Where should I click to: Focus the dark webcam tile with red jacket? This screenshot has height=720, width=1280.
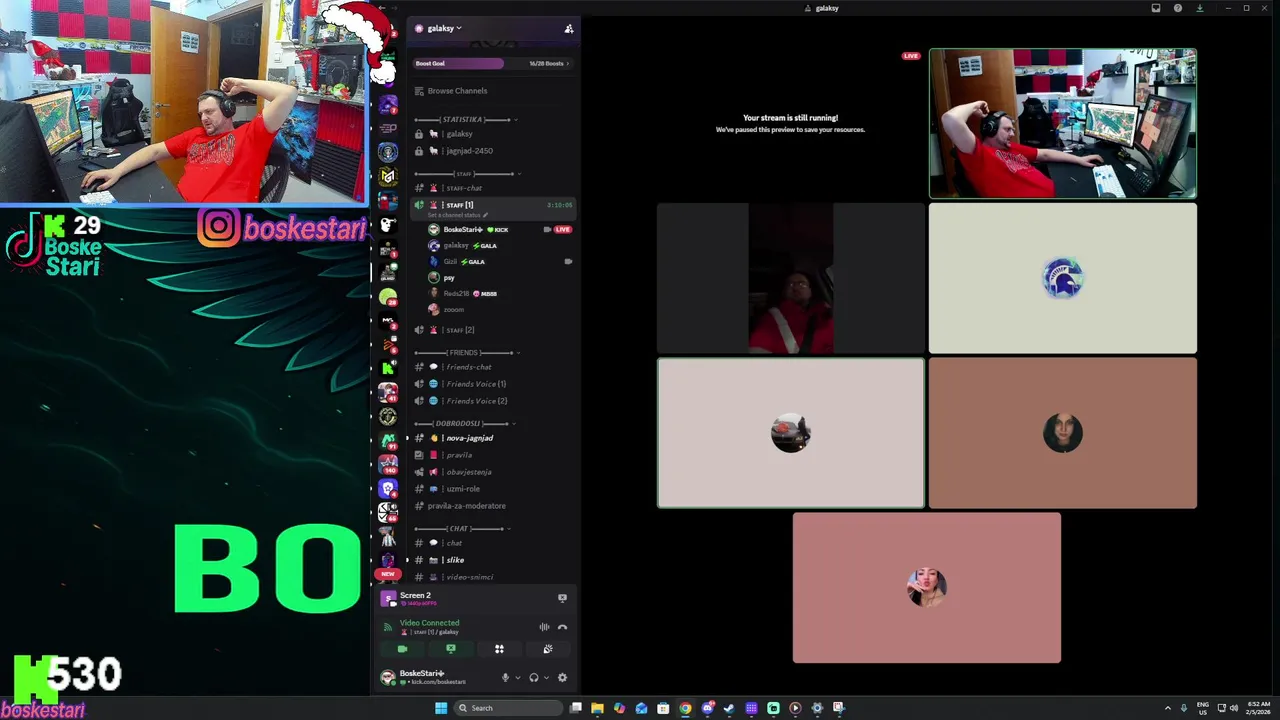pyautogui.click(x=790, y=278)
